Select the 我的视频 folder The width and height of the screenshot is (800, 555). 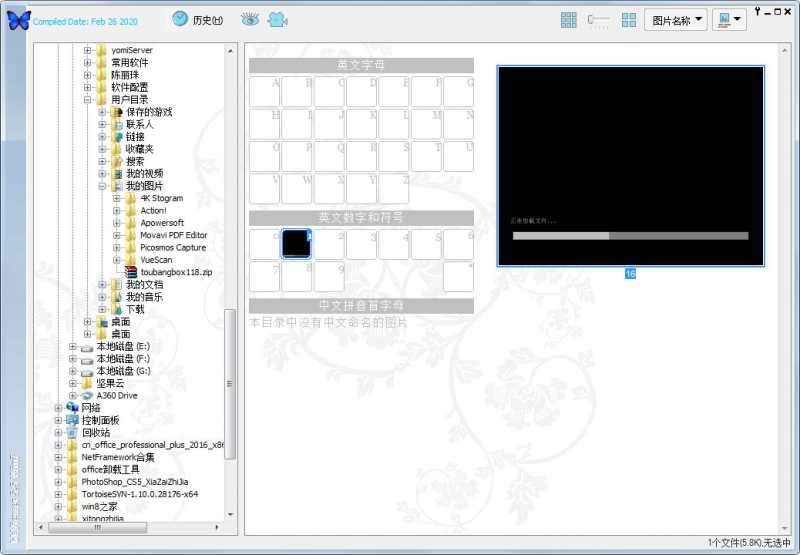144,173
